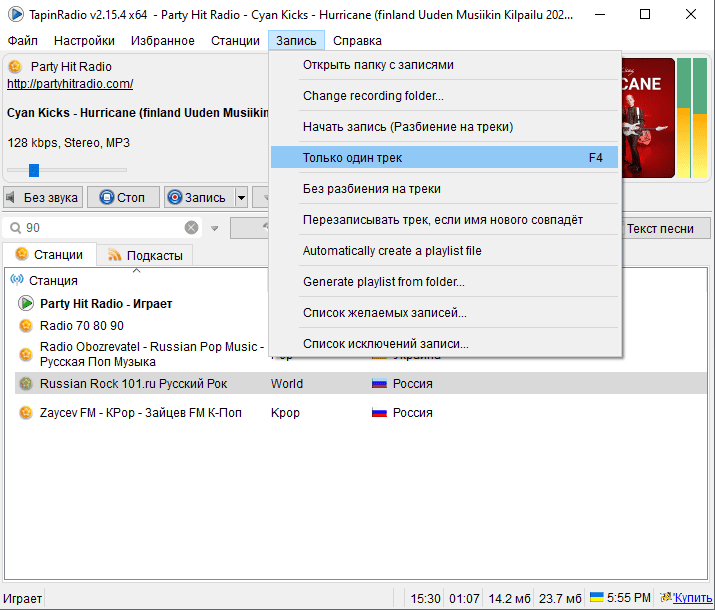Select the Radio 70 80 90 station row
Screen dimensions: 715x610
(x=141, y=326)
